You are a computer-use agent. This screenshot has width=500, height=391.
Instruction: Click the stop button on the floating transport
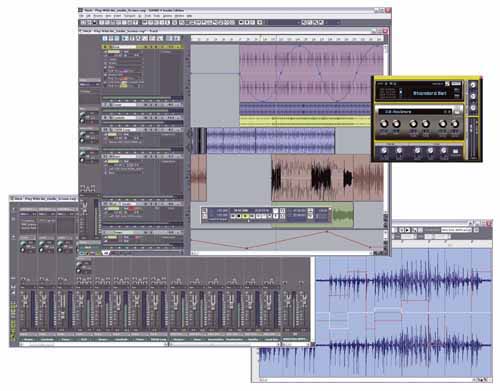pos(240,217)
